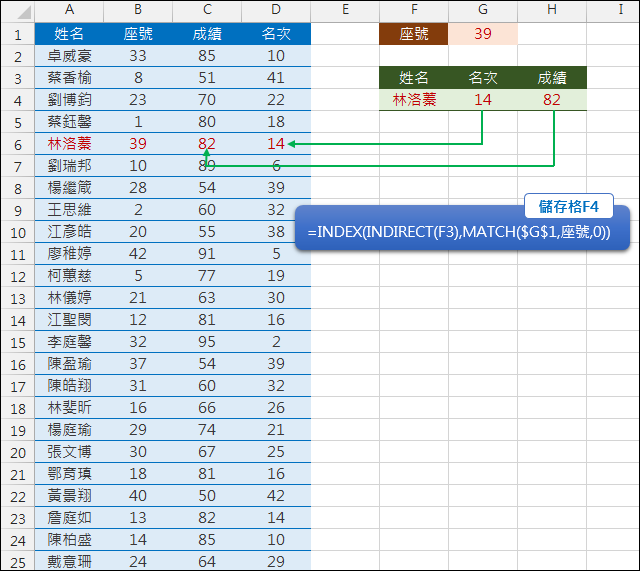The image size is (640, 571).
Task: Select the name cell 陳盈瑜
Action: 69,364
